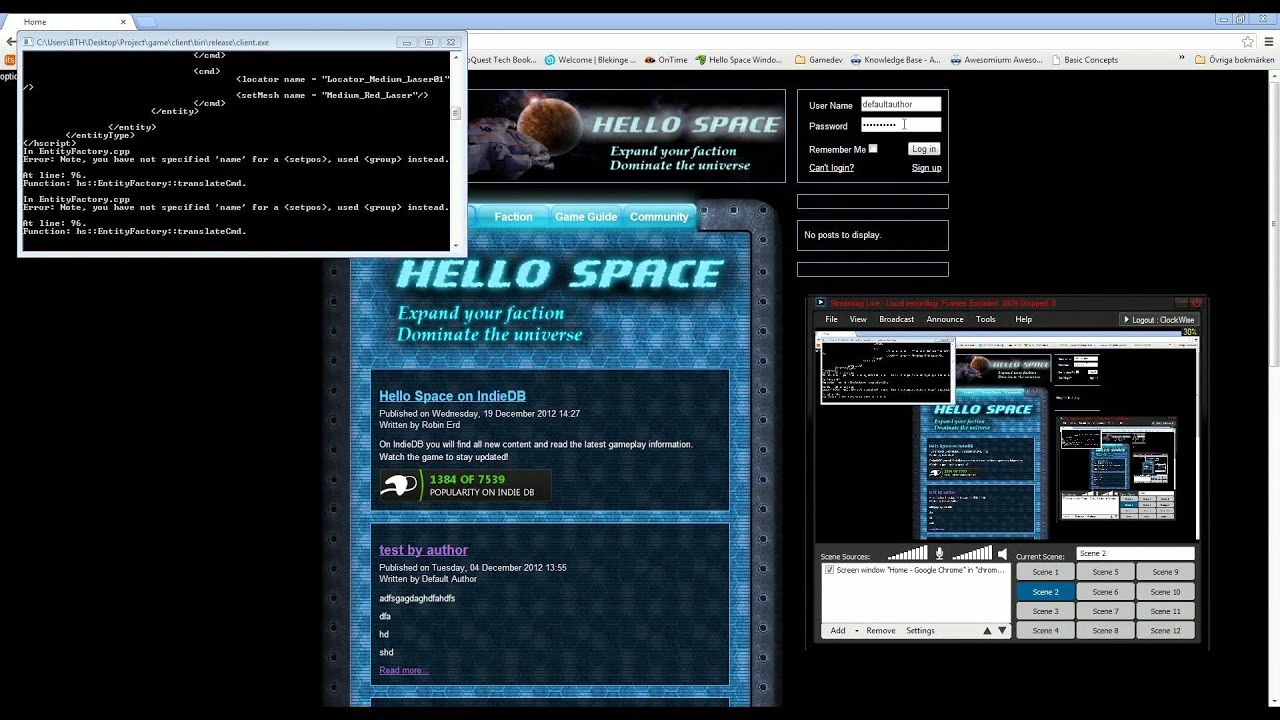Open the Övriga bokmärken folder
Image resolution: width=1280 pixels, height=720 pixels.
(x=1235, y=60)
